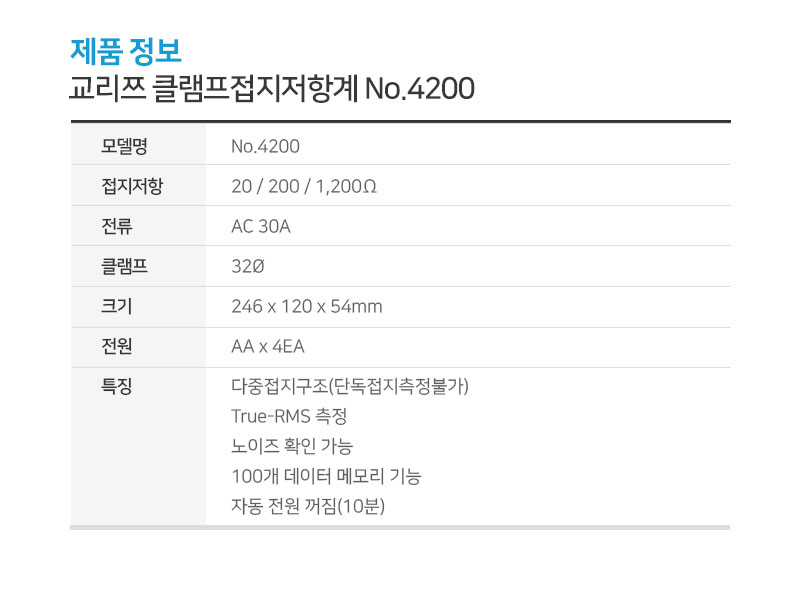Screen dimensions: 800x606
Task: Click the 전원 row label
Action: pyautogui.click(x=117, y=346)
